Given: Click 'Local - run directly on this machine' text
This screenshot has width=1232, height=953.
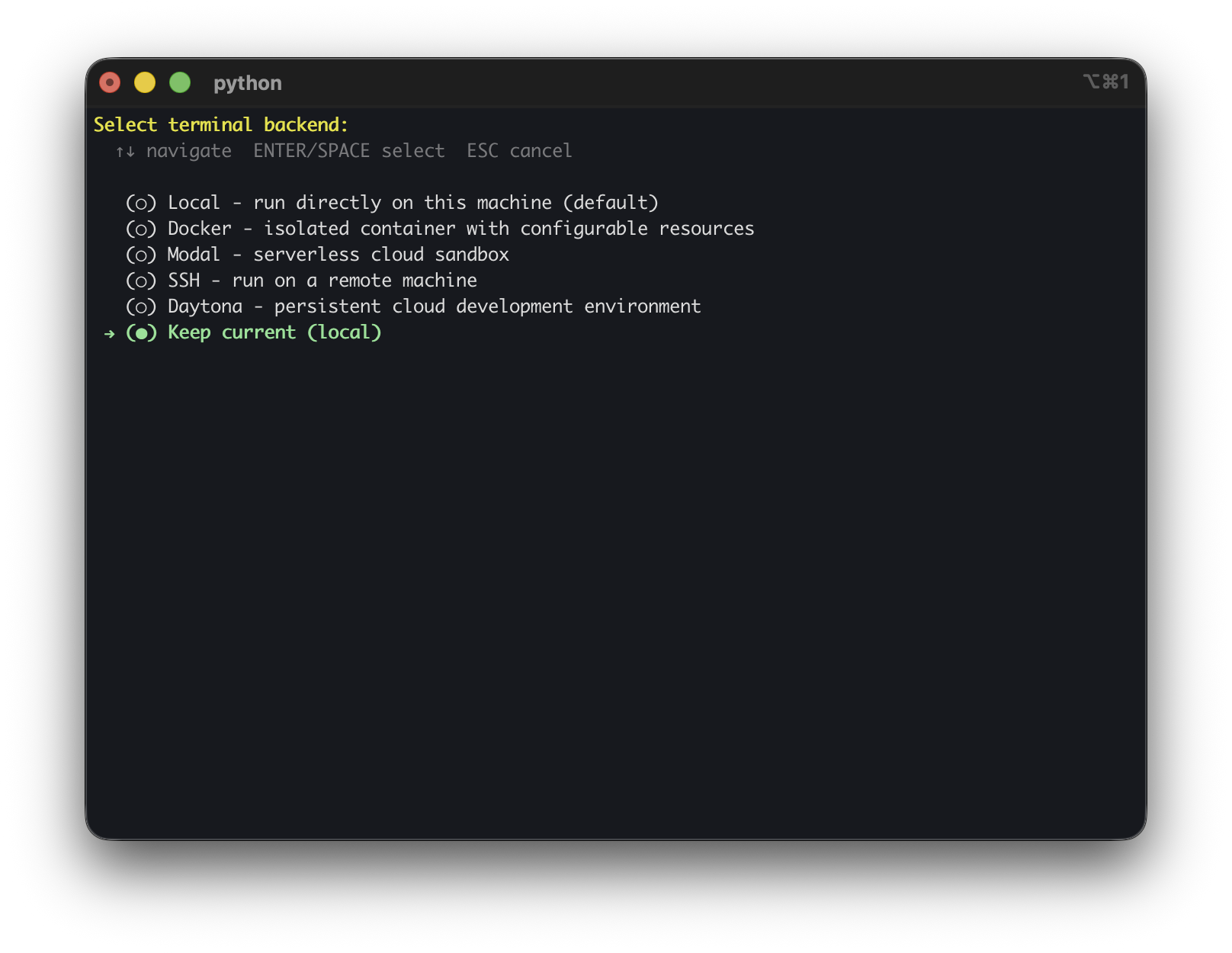Looking at the screenshot, I should click(x=413, y=203).
